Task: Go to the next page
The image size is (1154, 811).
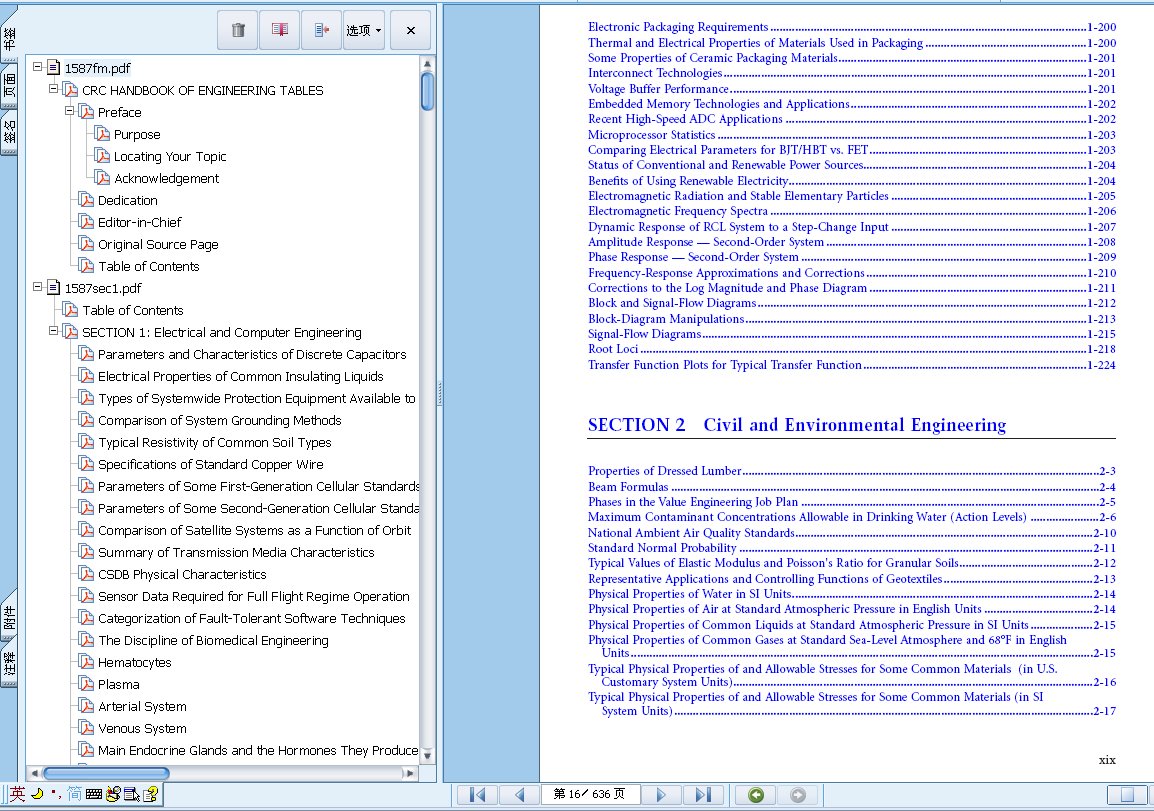Action: pos(661,795)
